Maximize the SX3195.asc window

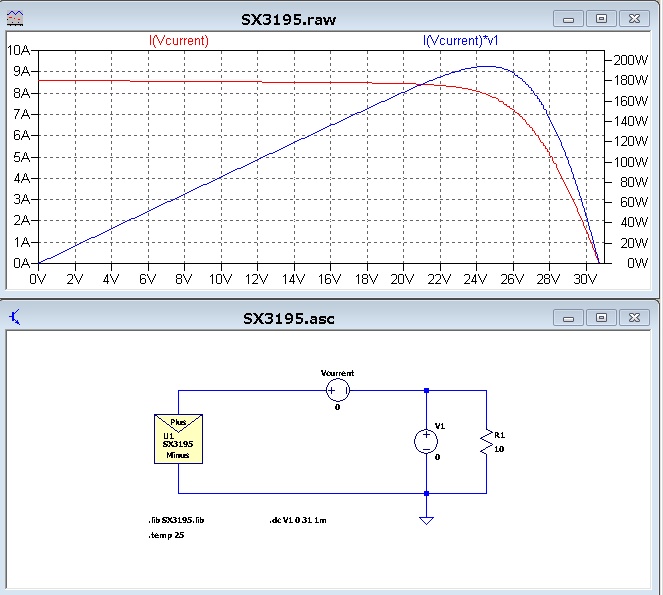point(601,318)
